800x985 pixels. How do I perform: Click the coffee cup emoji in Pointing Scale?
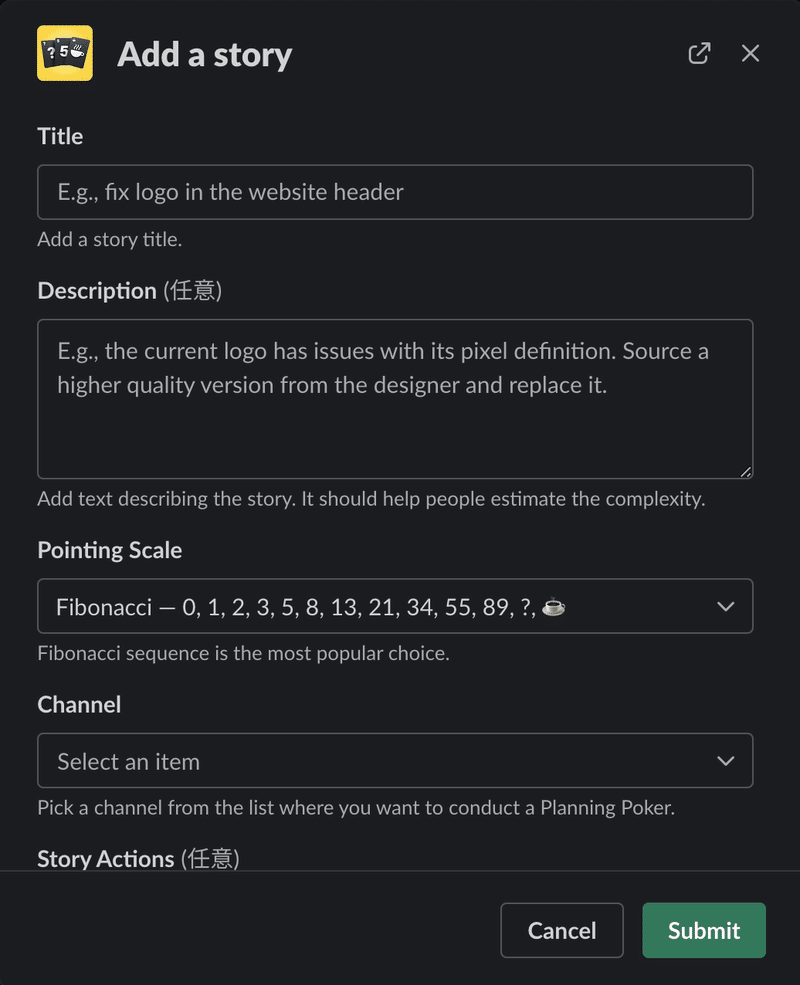click(x=553, y=607)
